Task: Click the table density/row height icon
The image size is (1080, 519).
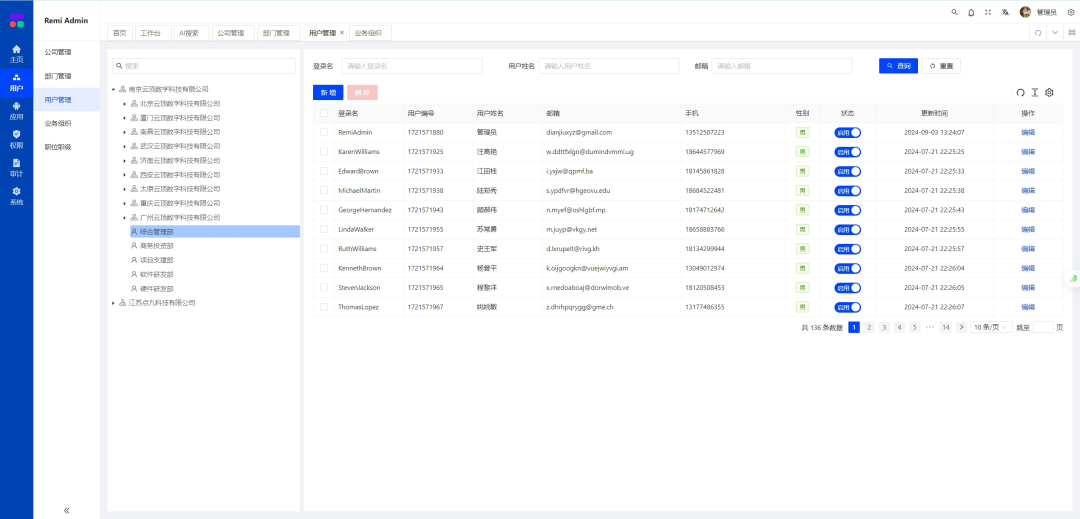Action: point(1035,92)
